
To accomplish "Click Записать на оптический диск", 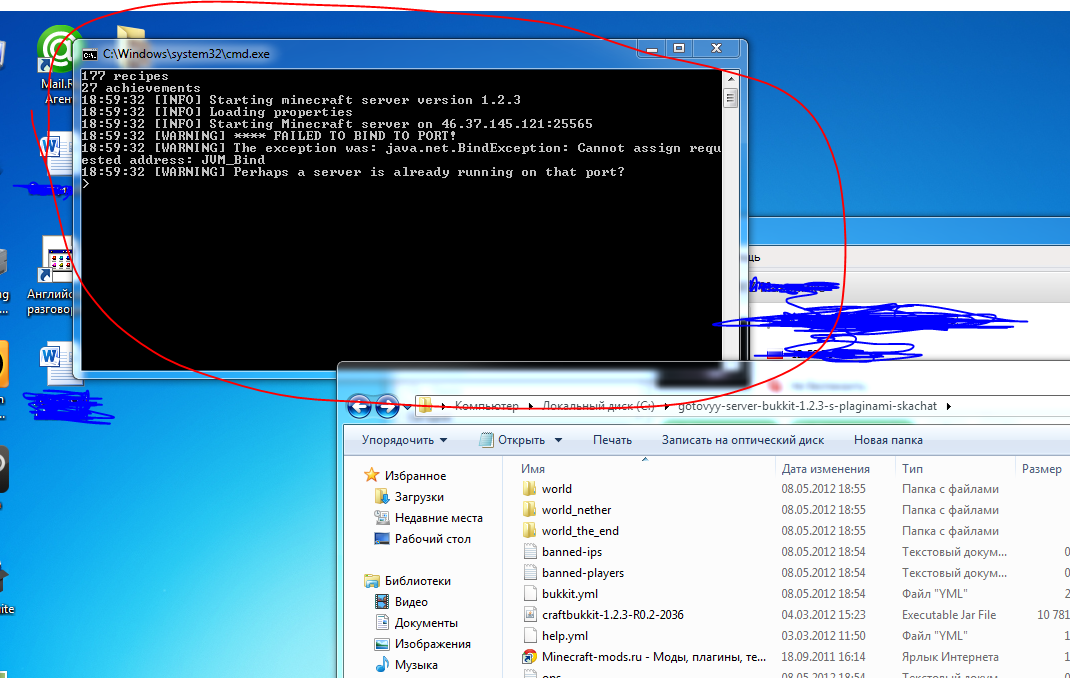I will (x=742, y=440).
